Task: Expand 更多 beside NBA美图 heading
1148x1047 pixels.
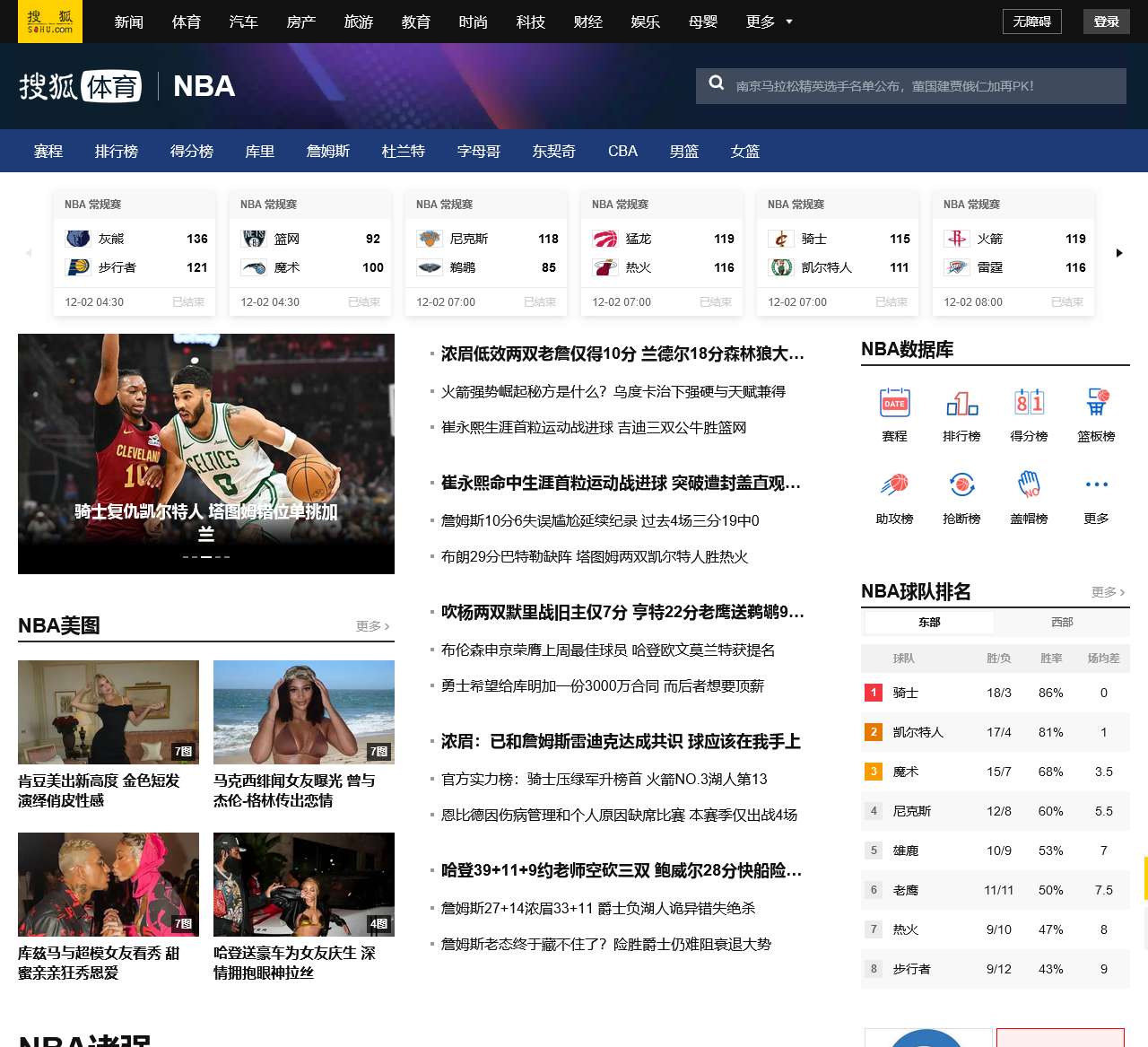Action: click(x=372, y=626)
